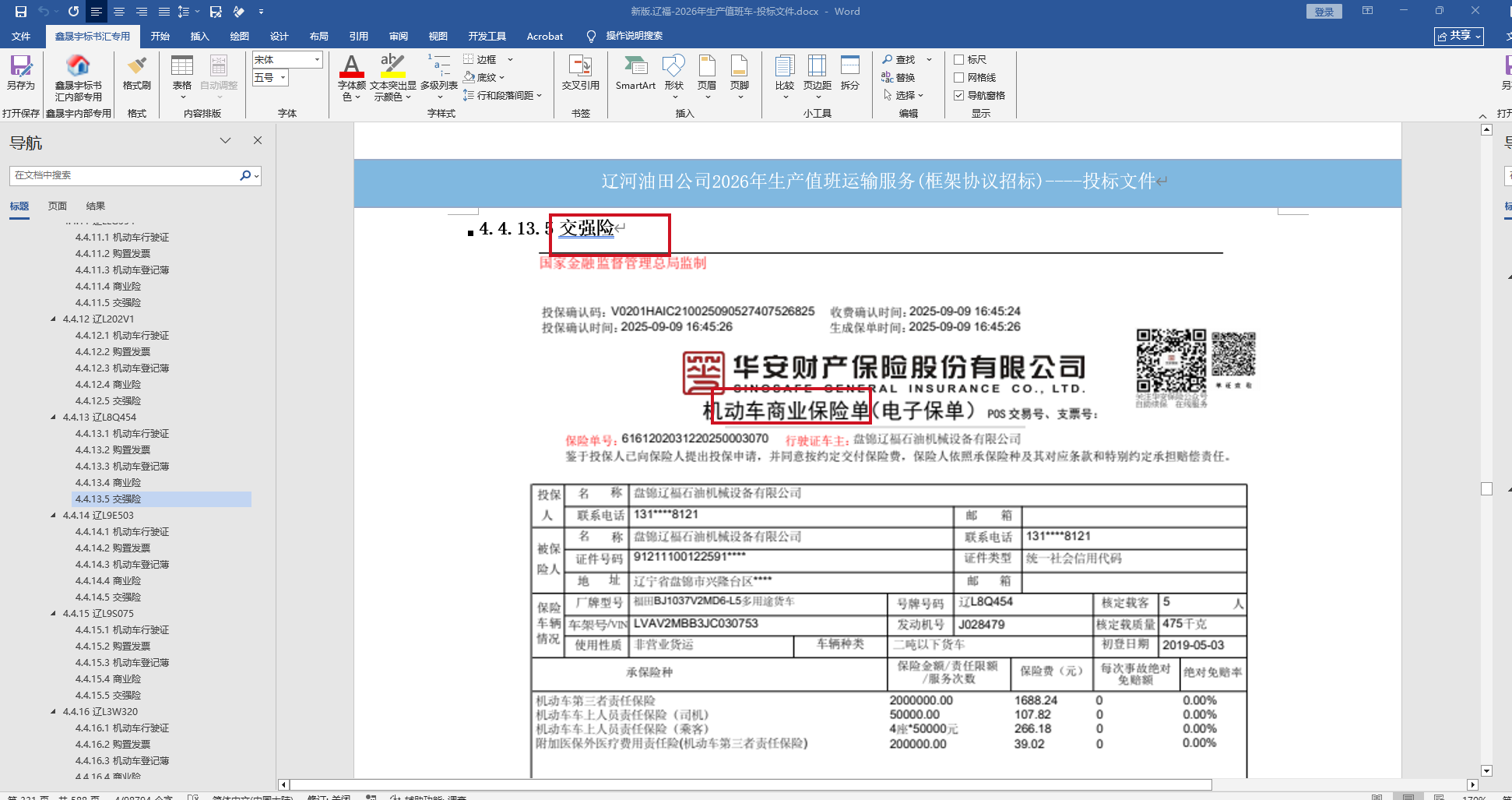Jump to 4.4.12.3 机动车登记薄 heading
The width and height of the screenshot is (1512, 800).
click(x=122, y=368)
